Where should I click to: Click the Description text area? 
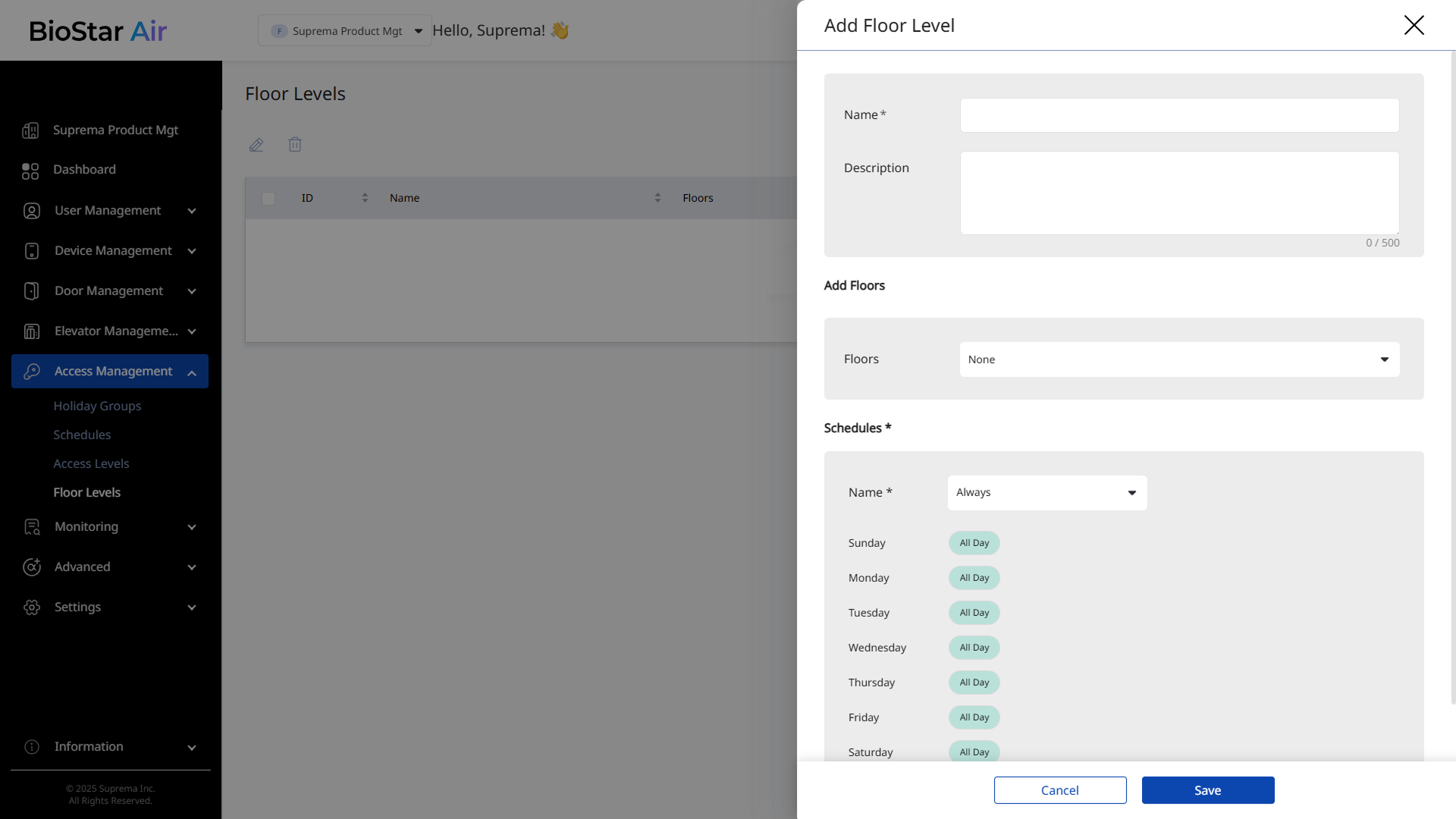coord(1179,193)
